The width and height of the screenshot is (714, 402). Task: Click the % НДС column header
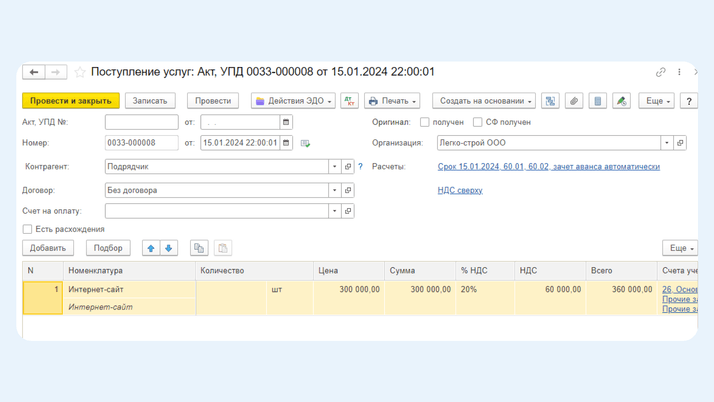485,271
